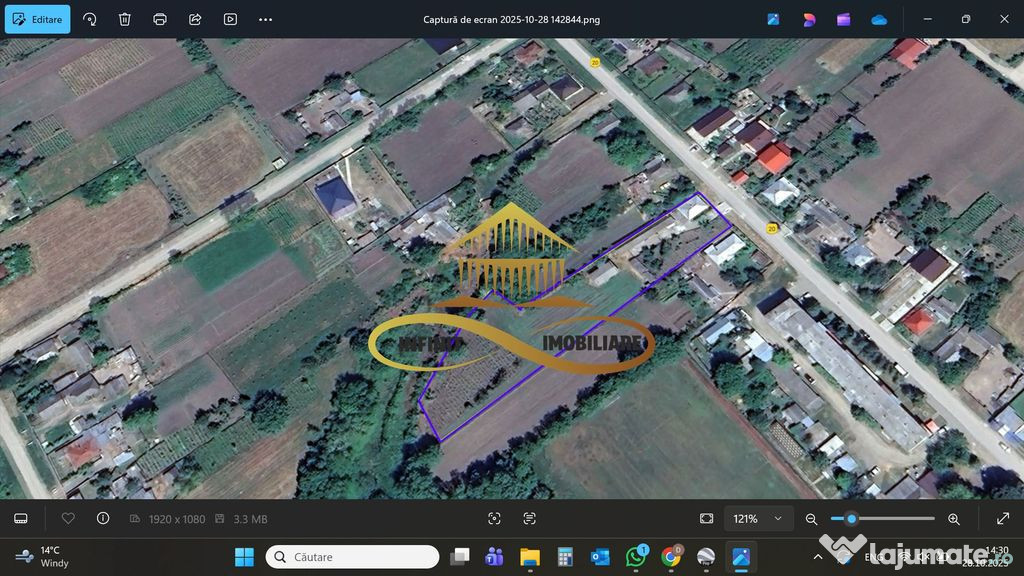Click the zoom-out magnifier

(x=812, y=519)
